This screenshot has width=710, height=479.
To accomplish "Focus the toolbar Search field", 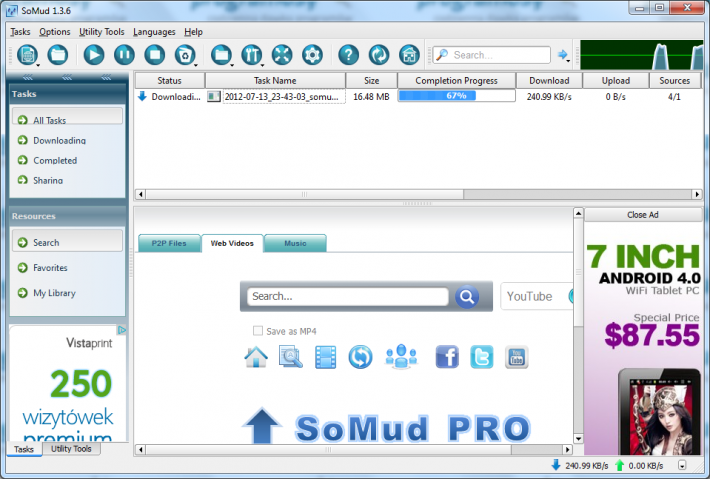I will (x=492, y=55).
